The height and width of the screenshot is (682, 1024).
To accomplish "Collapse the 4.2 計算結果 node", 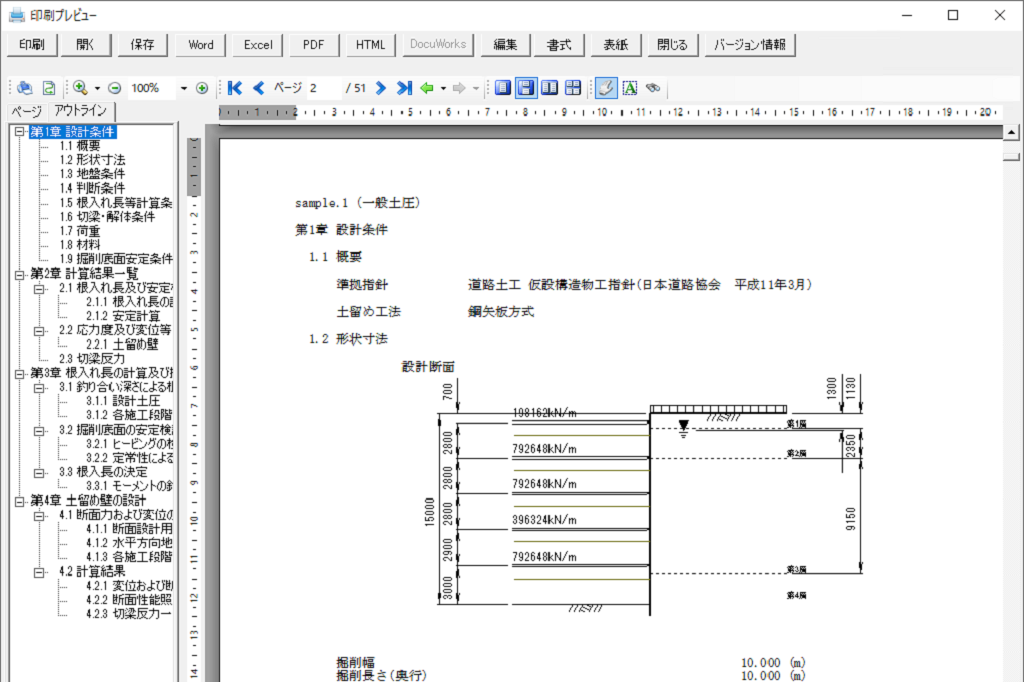I will 39,572.
